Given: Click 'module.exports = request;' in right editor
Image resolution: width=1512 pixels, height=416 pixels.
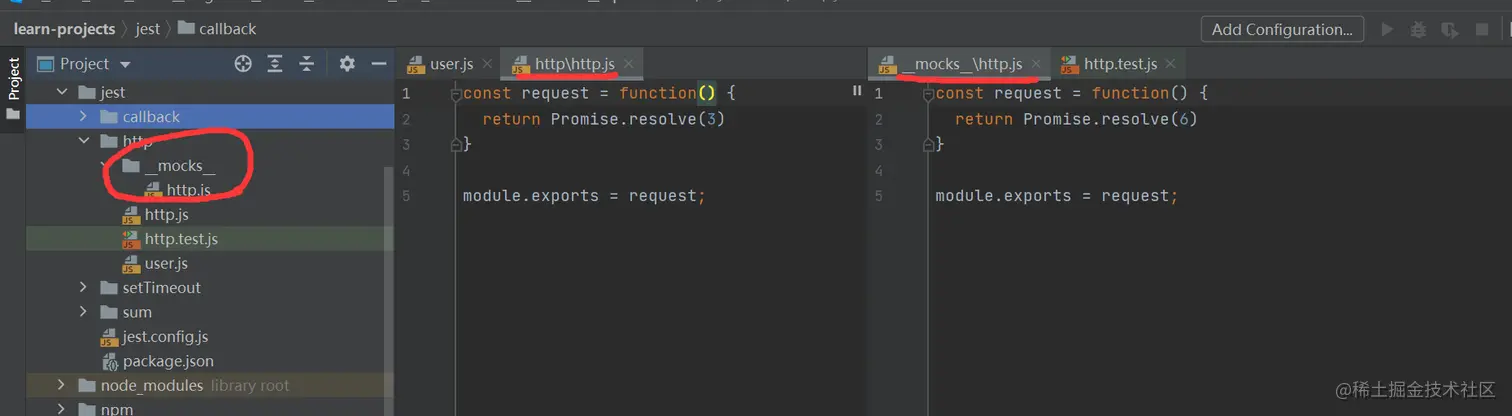Looking at the screenshot, I should point(1057,196).
